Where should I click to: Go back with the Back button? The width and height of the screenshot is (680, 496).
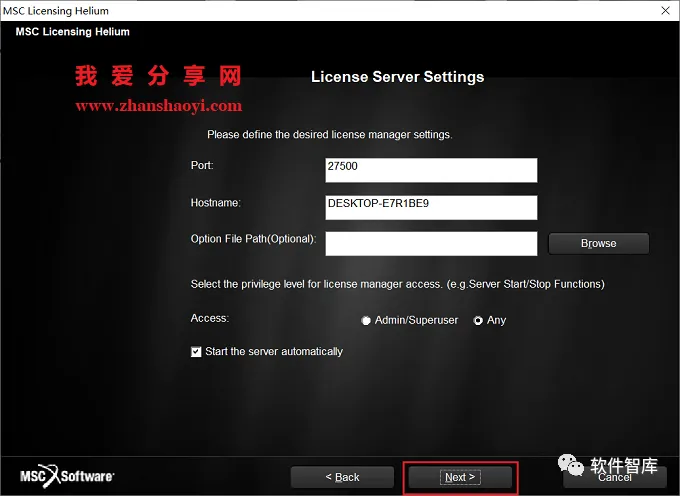[x=342, y=477]
